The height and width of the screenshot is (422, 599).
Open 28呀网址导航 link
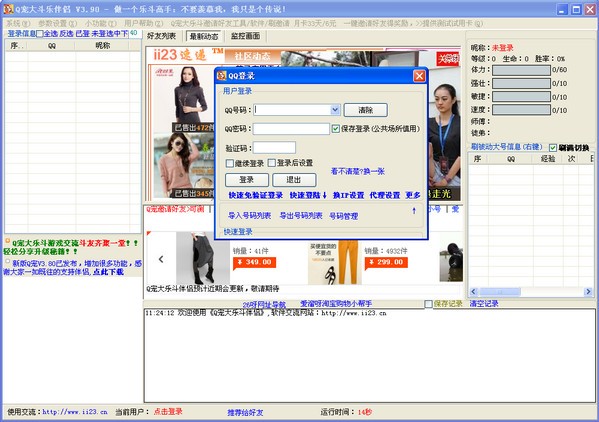coord(264,305)
